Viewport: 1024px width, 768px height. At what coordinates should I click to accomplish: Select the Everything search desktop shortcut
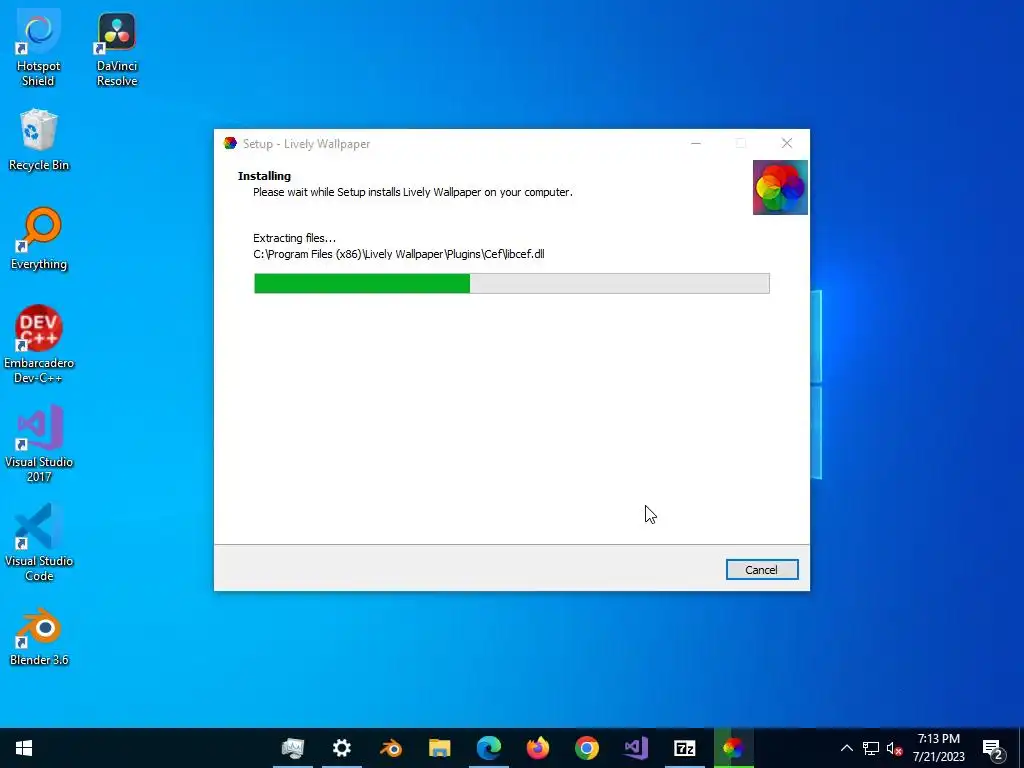coord(39,238)
